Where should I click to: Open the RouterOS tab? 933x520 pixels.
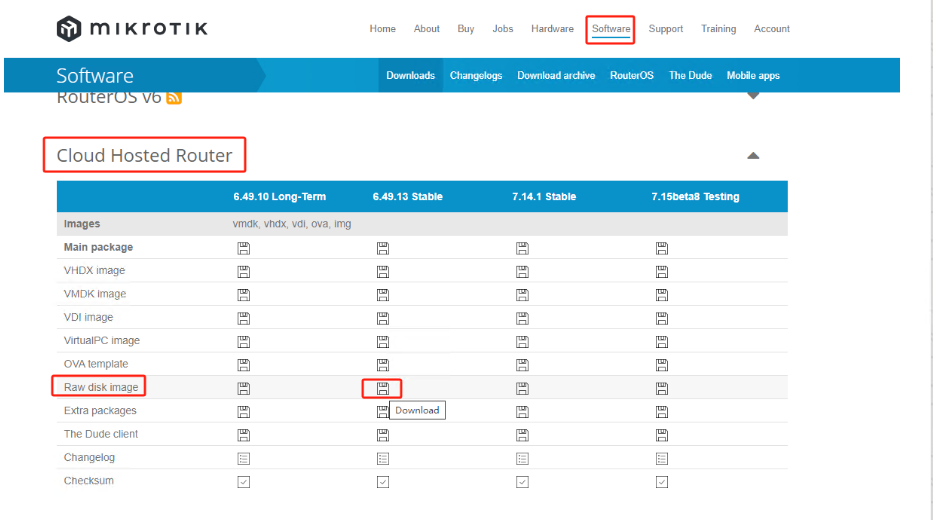tap(632, 76)
